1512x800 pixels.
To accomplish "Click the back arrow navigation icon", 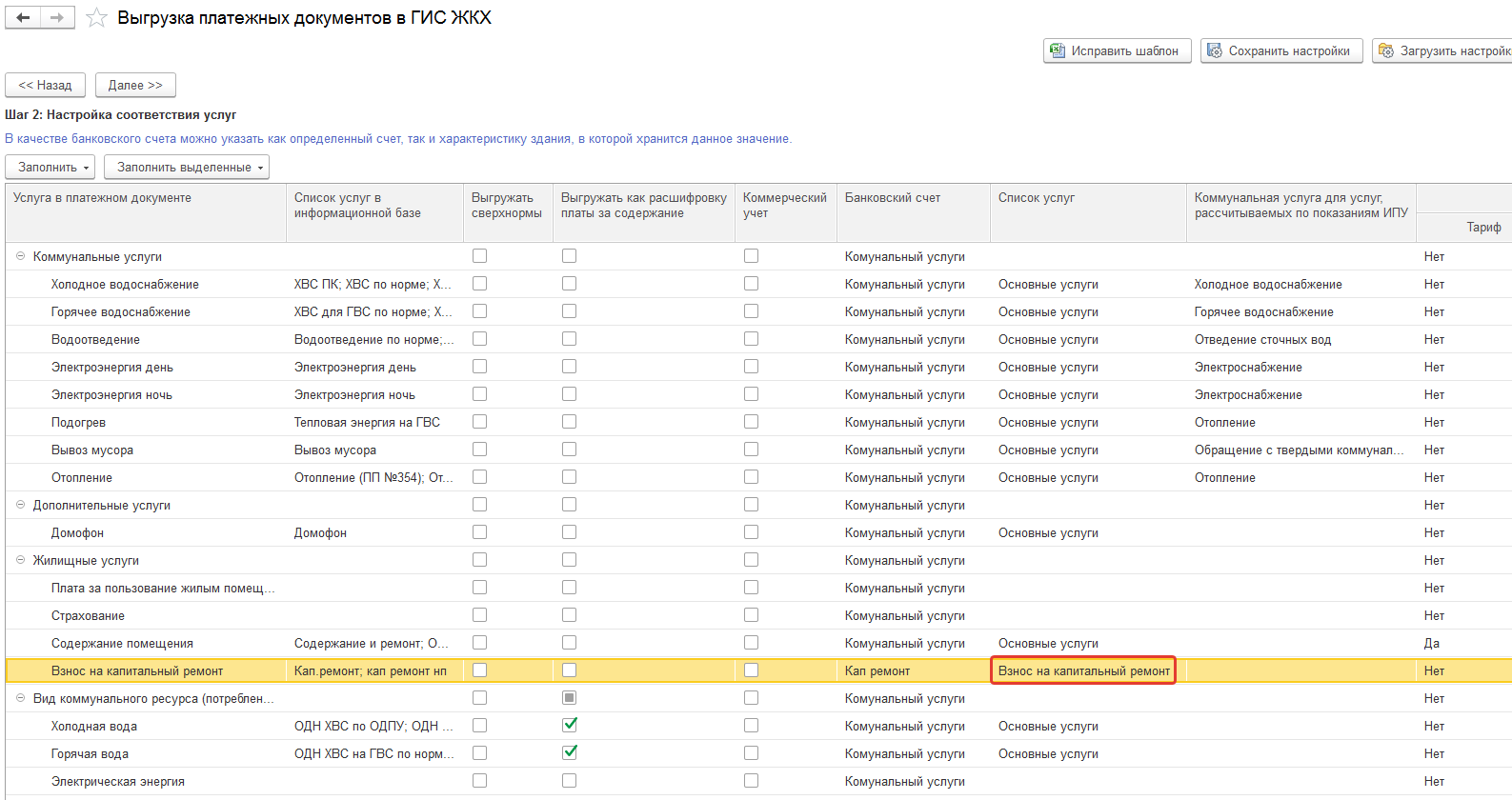I will point(23,17).
